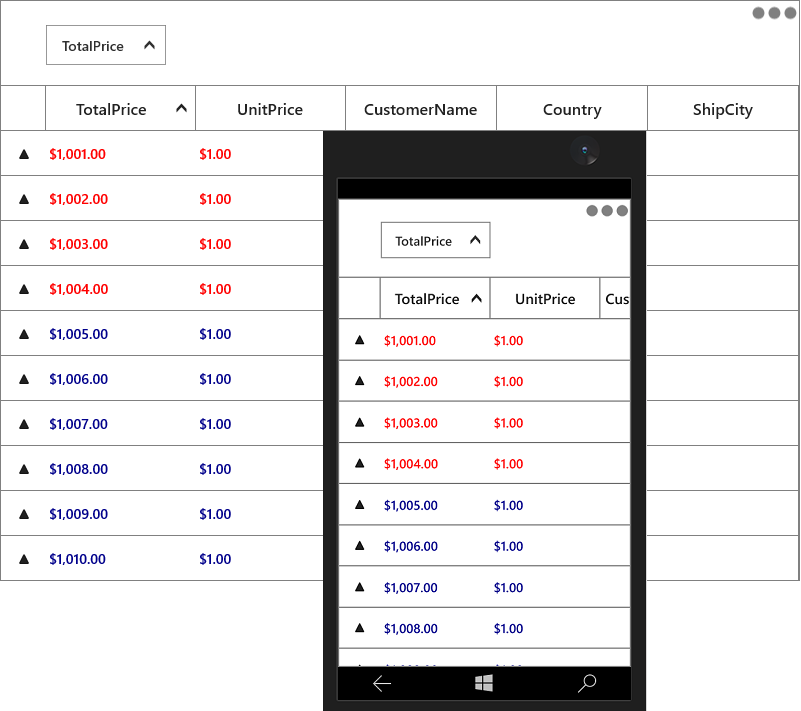Sort by the CustomerName column header

click(421, 108)
